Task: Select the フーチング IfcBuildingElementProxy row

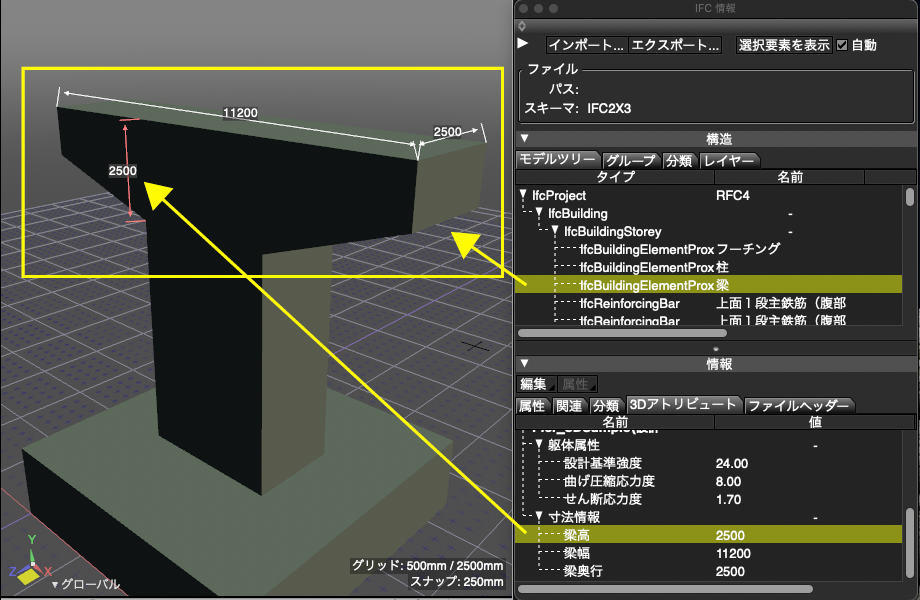Action: [x=709, y=249]
